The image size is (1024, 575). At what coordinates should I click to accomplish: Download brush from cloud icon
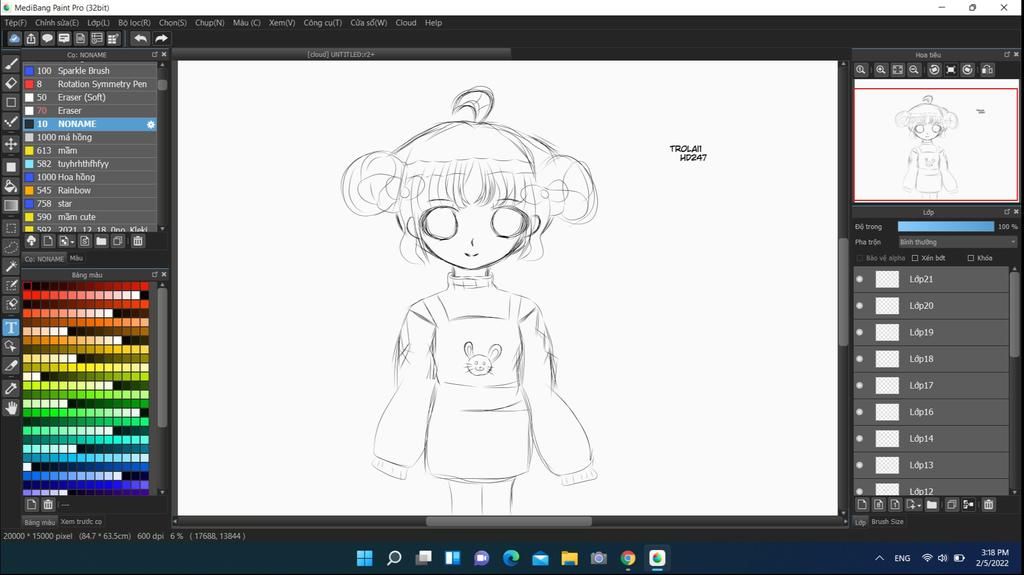tap(31, 241)
